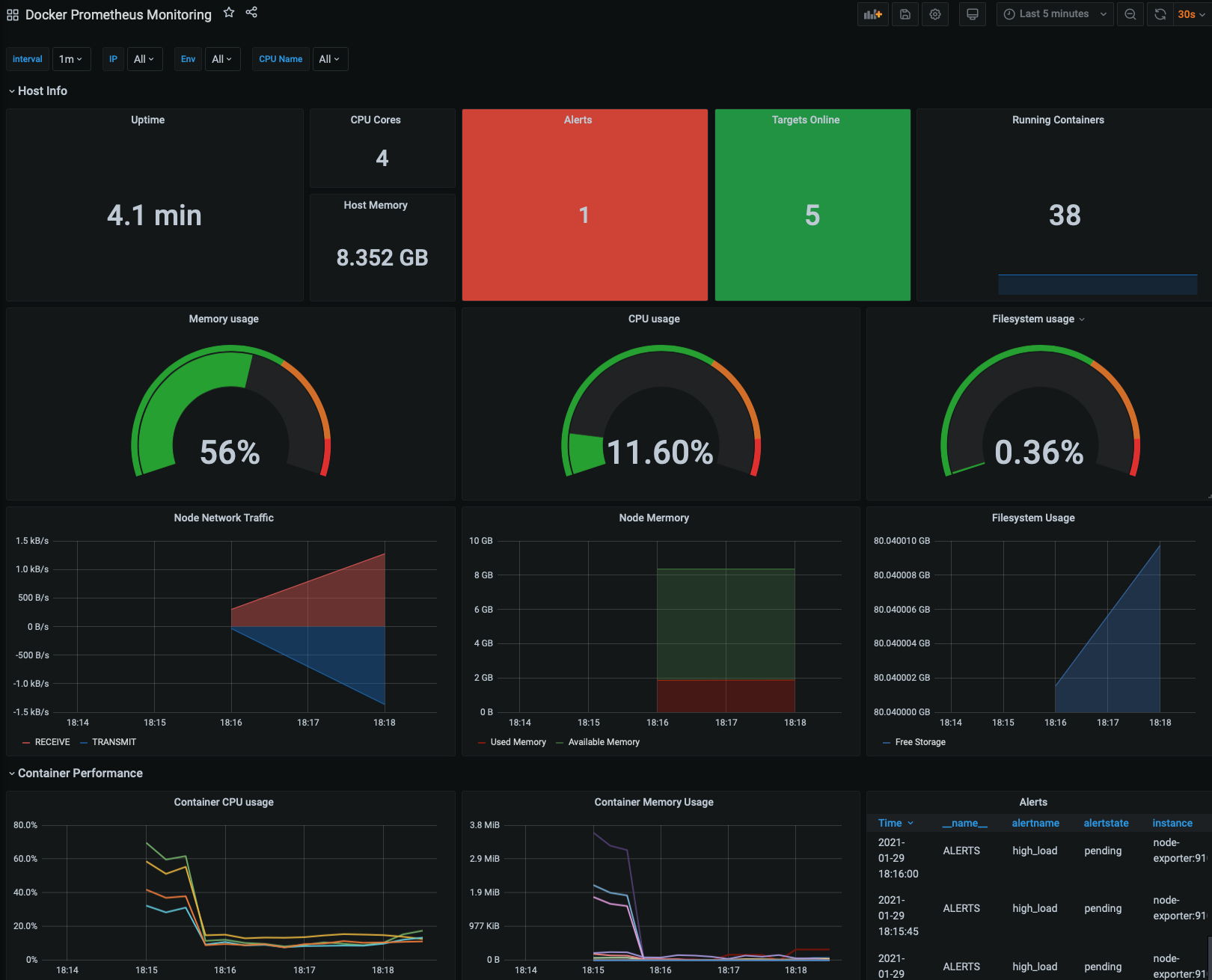The height and width of the screenshot is (980, 1212).
Task: Click the red Alerts stat panel
Action: 585,205
